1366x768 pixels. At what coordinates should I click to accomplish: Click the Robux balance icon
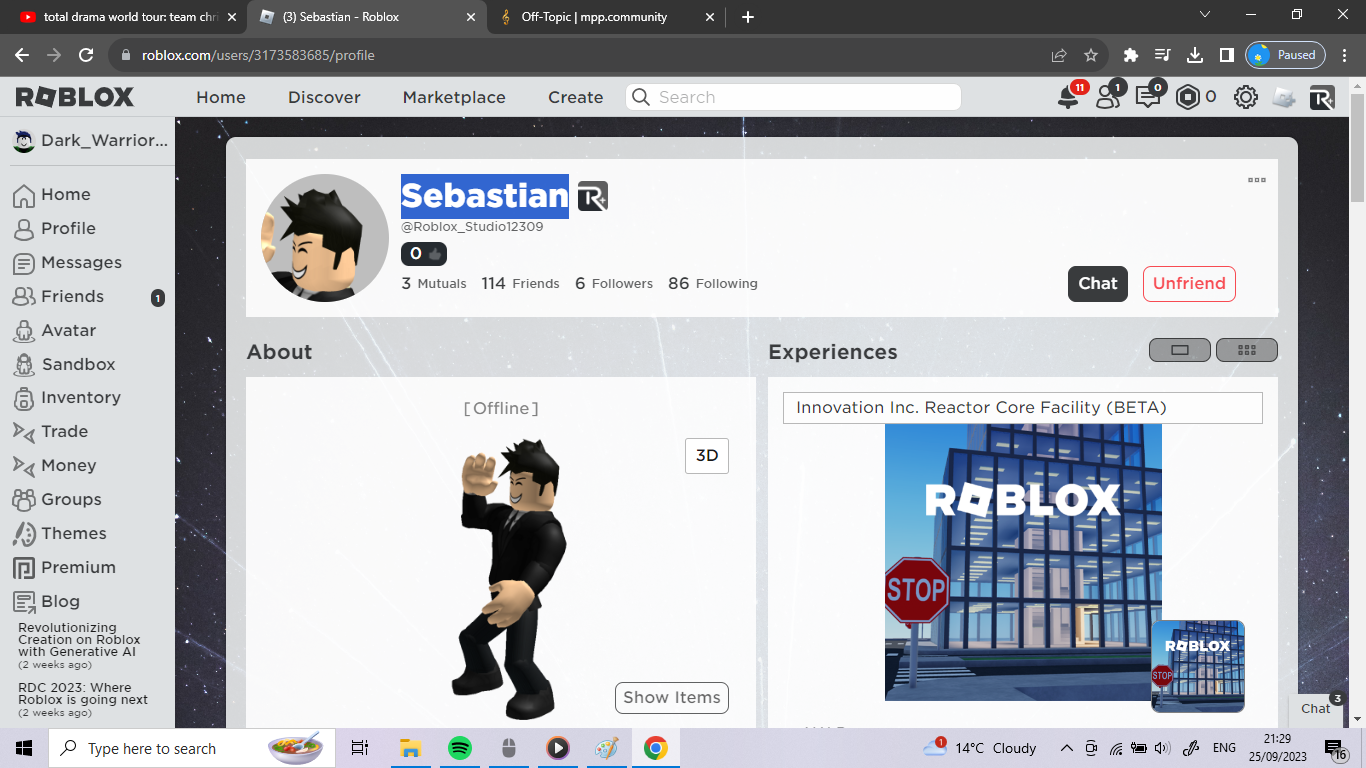(1187, 97)
